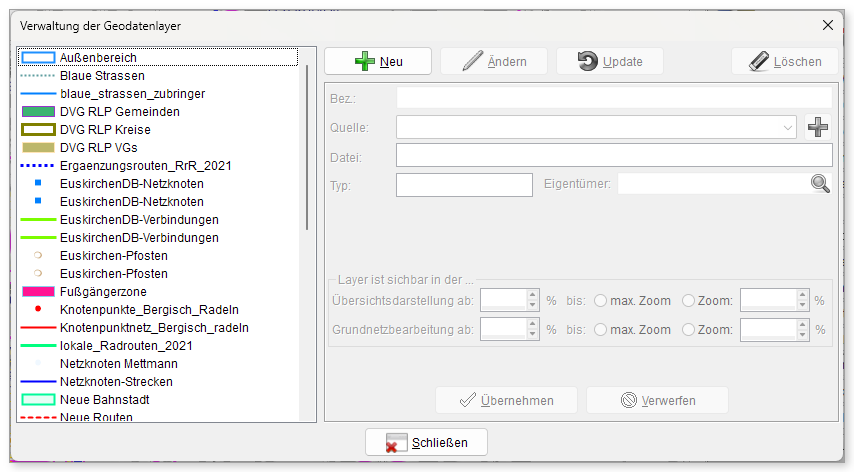Click the tan swatch of DVG RLP VGs
854x472 pixels.
click(x=38, y=148)
